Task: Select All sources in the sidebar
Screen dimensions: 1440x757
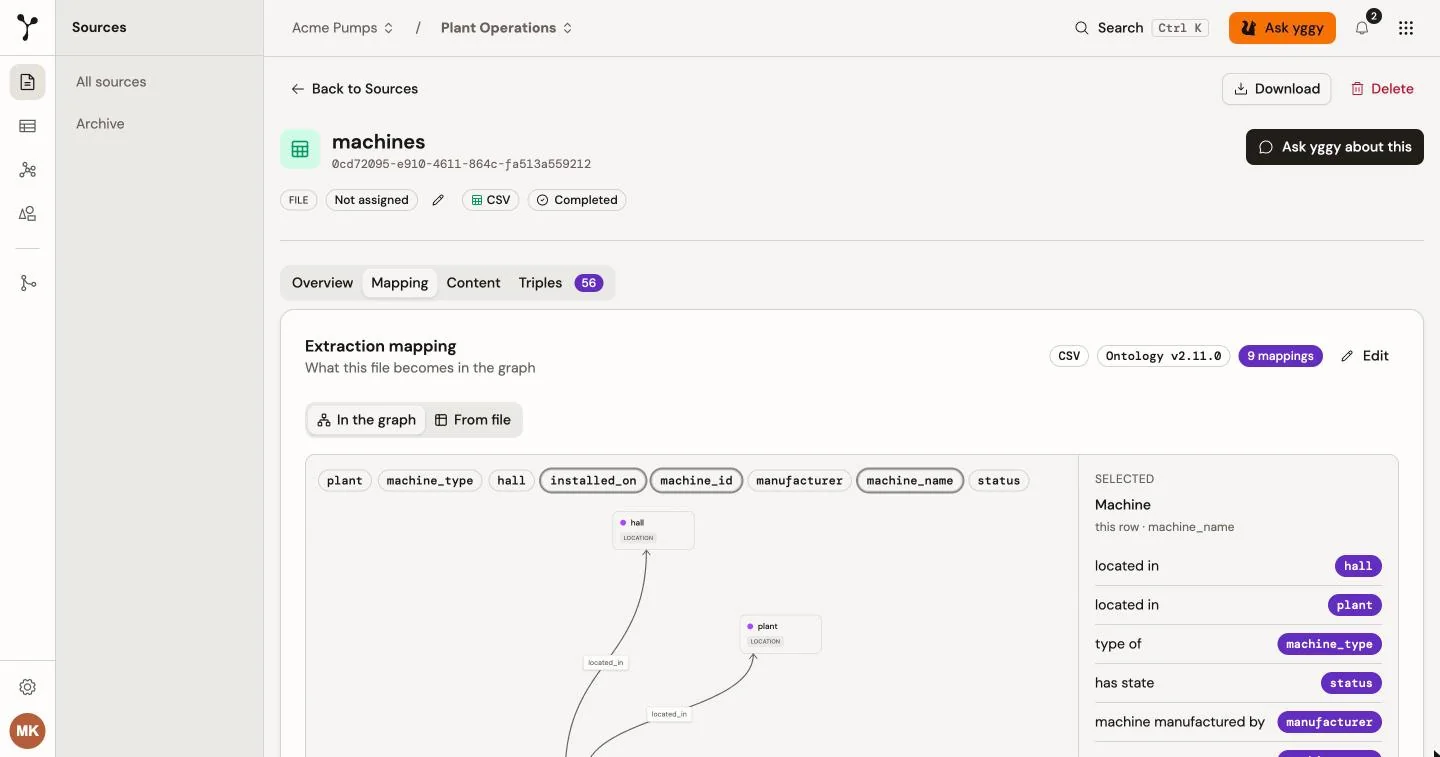Action: click(111, 82)
